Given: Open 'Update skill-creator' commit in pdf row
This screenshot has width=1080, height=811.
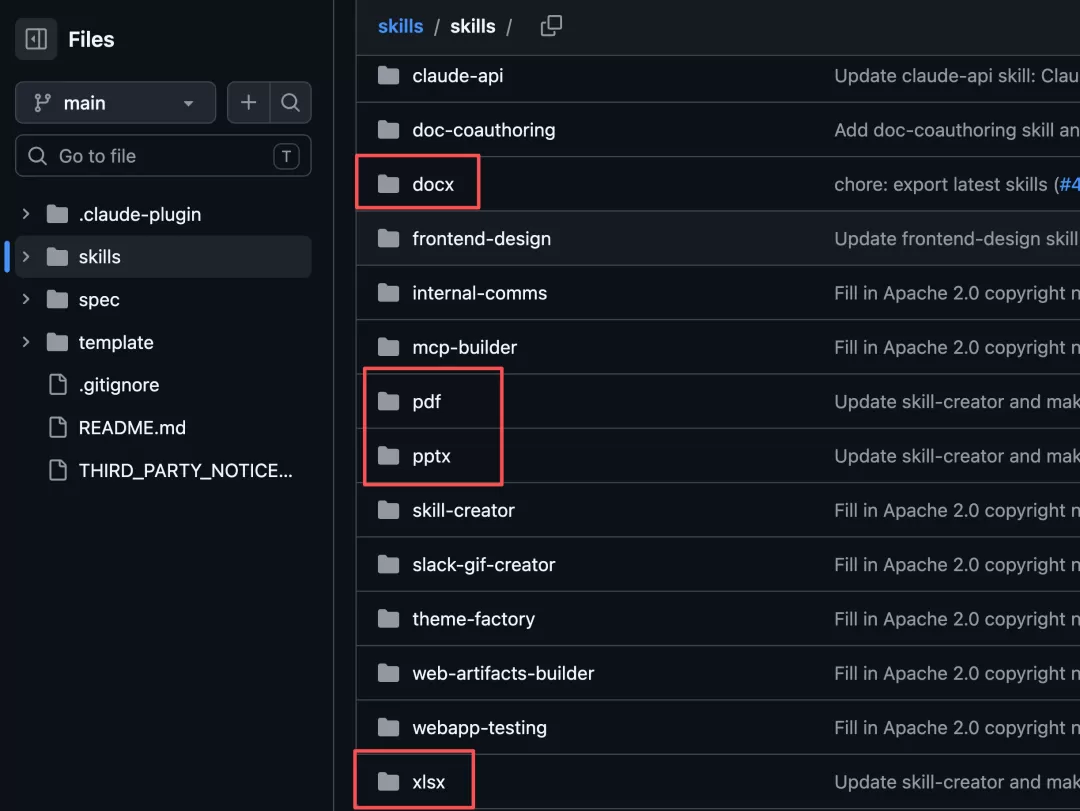Looking at the screenshot, I should click(x=957, y=402).
